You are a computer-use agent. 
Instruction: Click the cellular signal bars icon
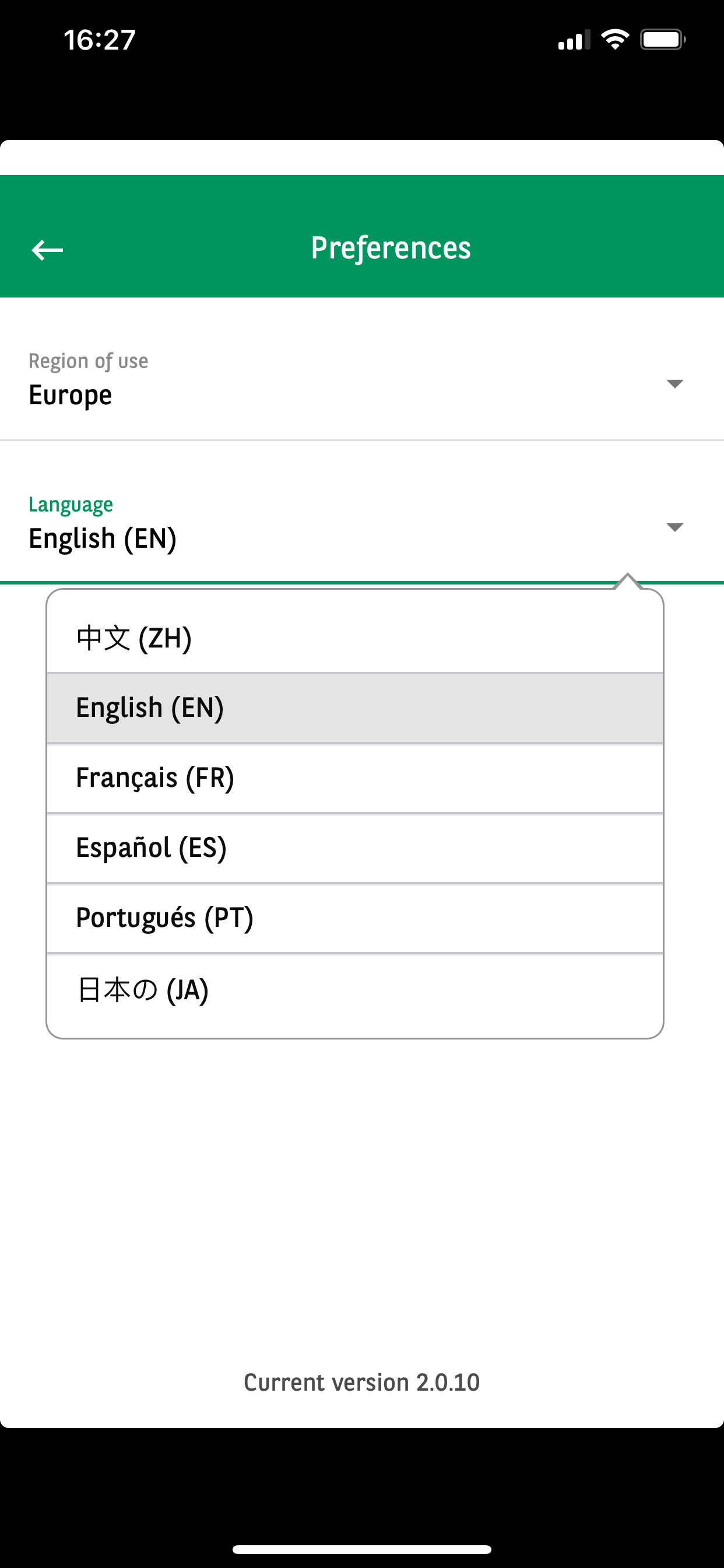[574, 40]
